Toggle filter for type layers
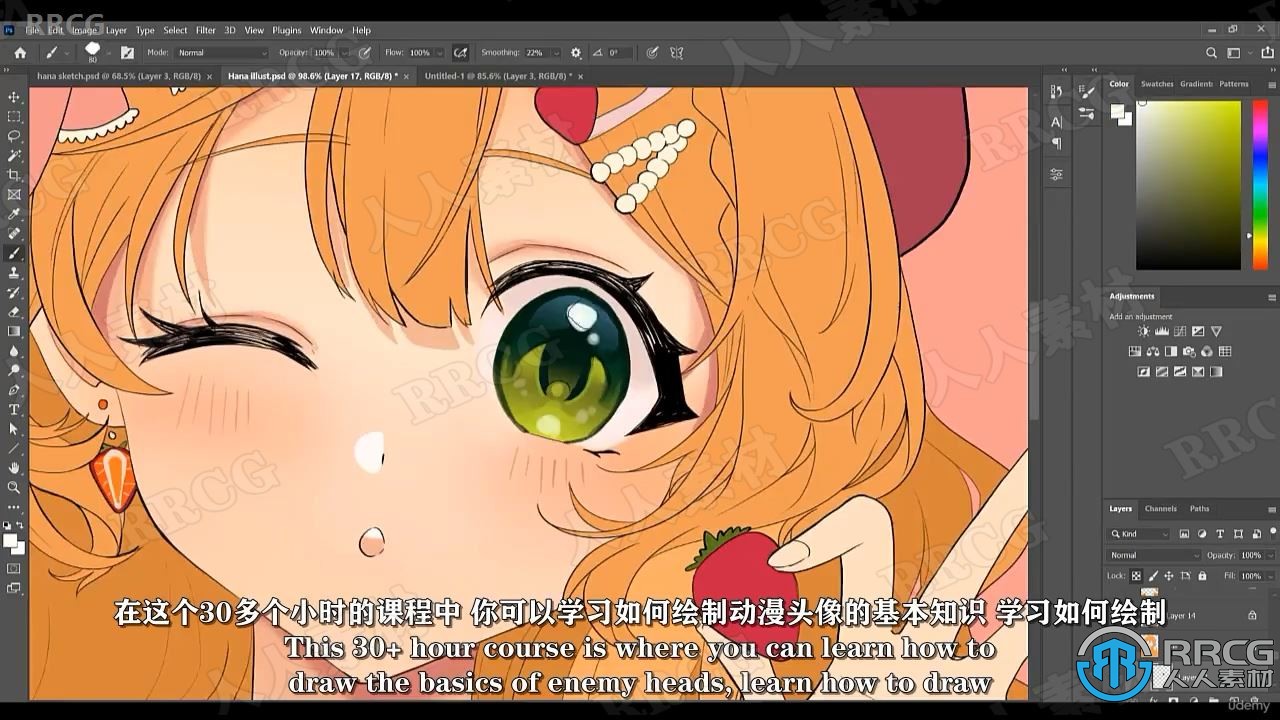The height and width of the screenshot is (720, 1280). coord(1220,534)
